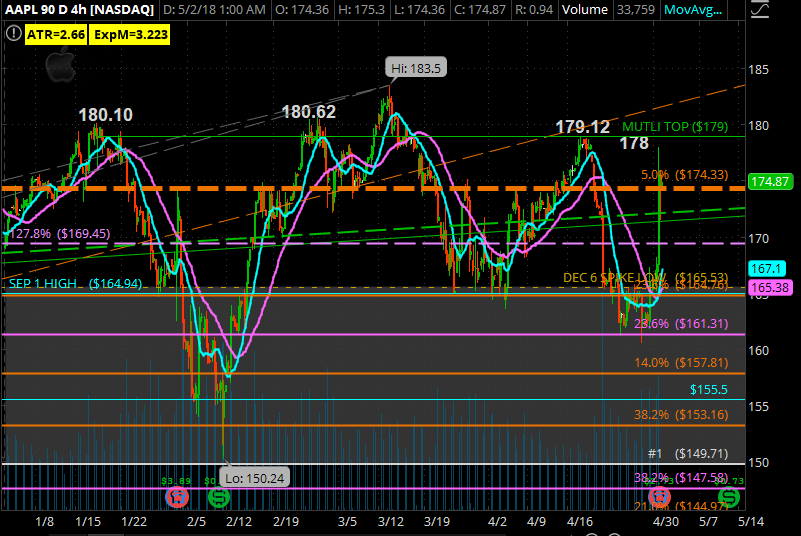Click the 5.0% ($174.33) level label
801x536 pixels.
pos(685,175)
